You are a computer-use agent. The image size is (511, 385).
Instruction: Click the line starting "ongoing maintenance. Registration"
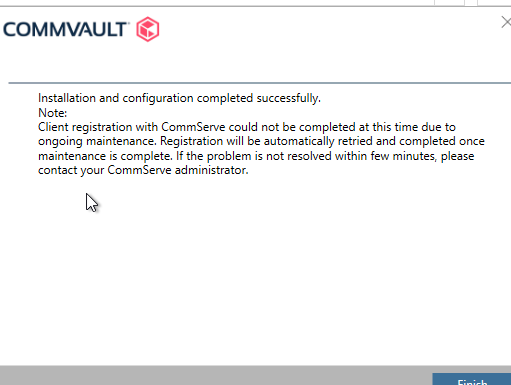261,141
